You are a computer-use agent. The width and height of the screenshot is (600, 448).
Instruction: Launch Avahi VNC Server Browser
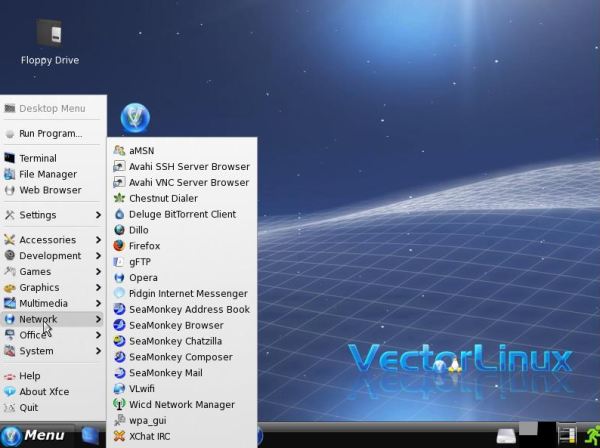tap(182, 182)
